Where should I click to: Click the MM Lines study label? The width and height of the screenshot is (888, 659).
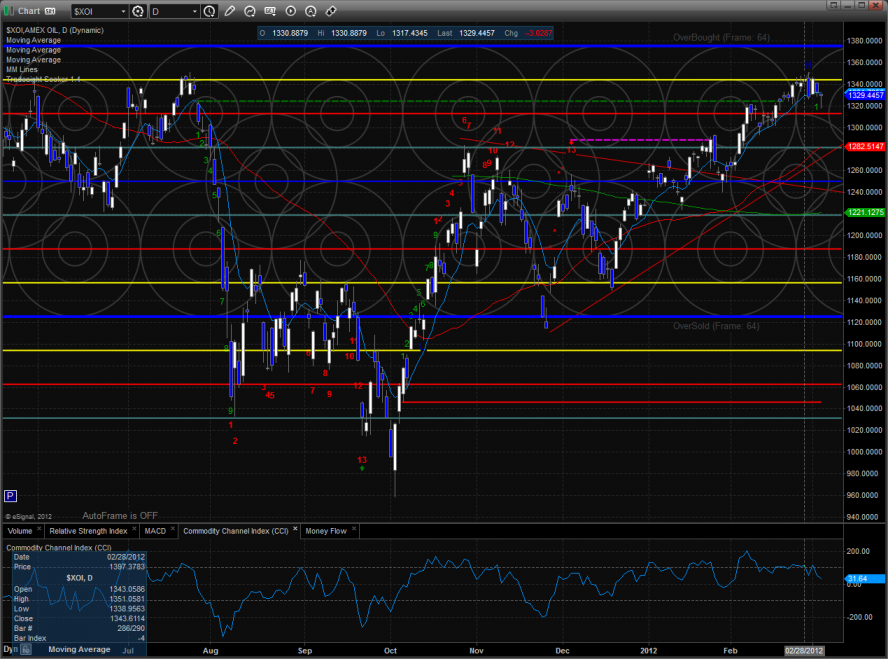coord(20,69)
